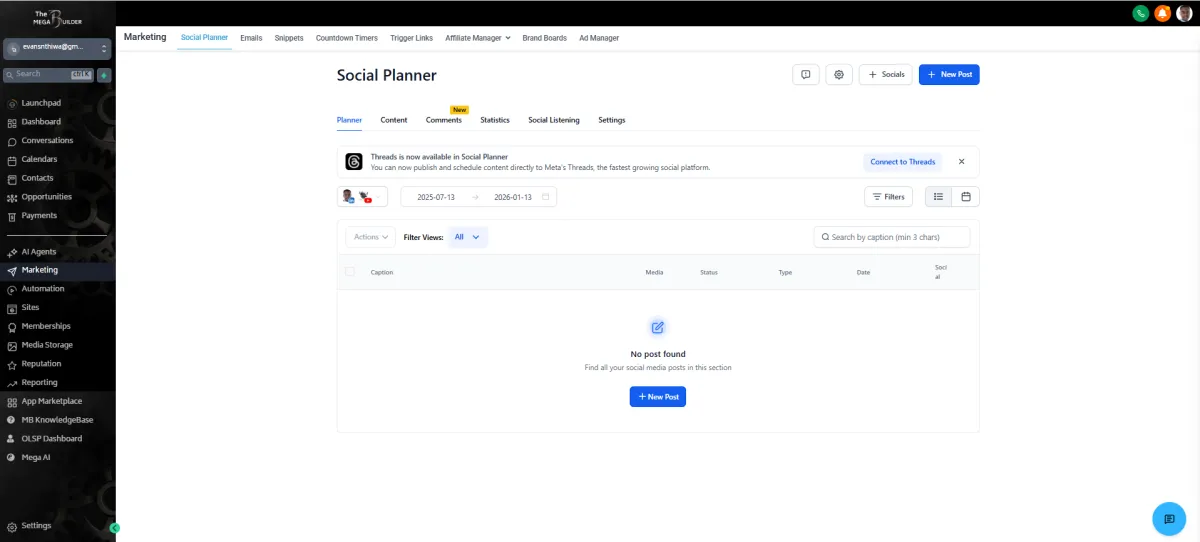Click New Post in empty state

[658, 397]
